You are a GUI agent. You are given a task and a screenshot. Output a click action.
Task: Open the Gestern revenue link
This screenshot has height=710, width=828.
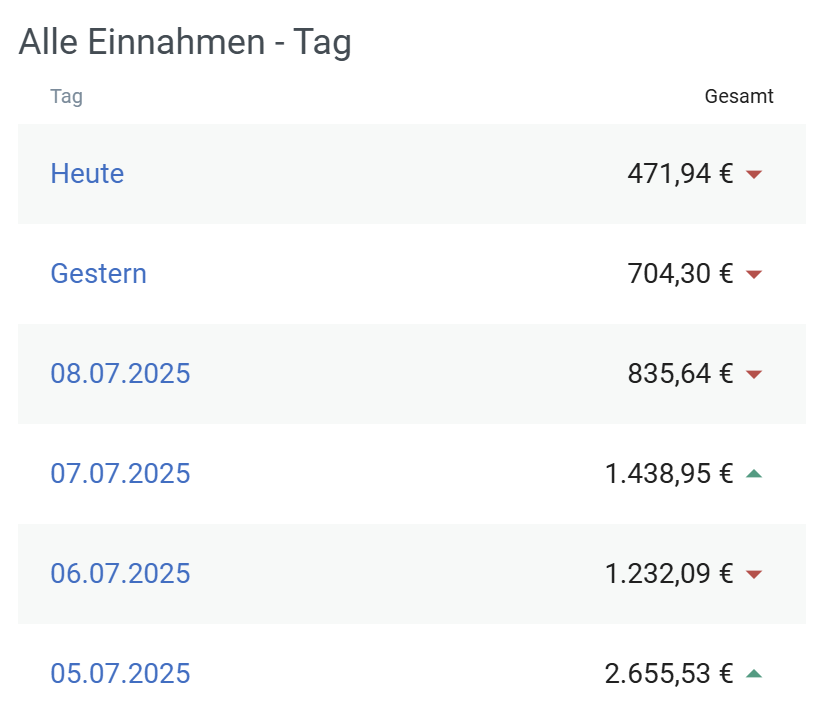pyautogui.click(x=98, y=273)
